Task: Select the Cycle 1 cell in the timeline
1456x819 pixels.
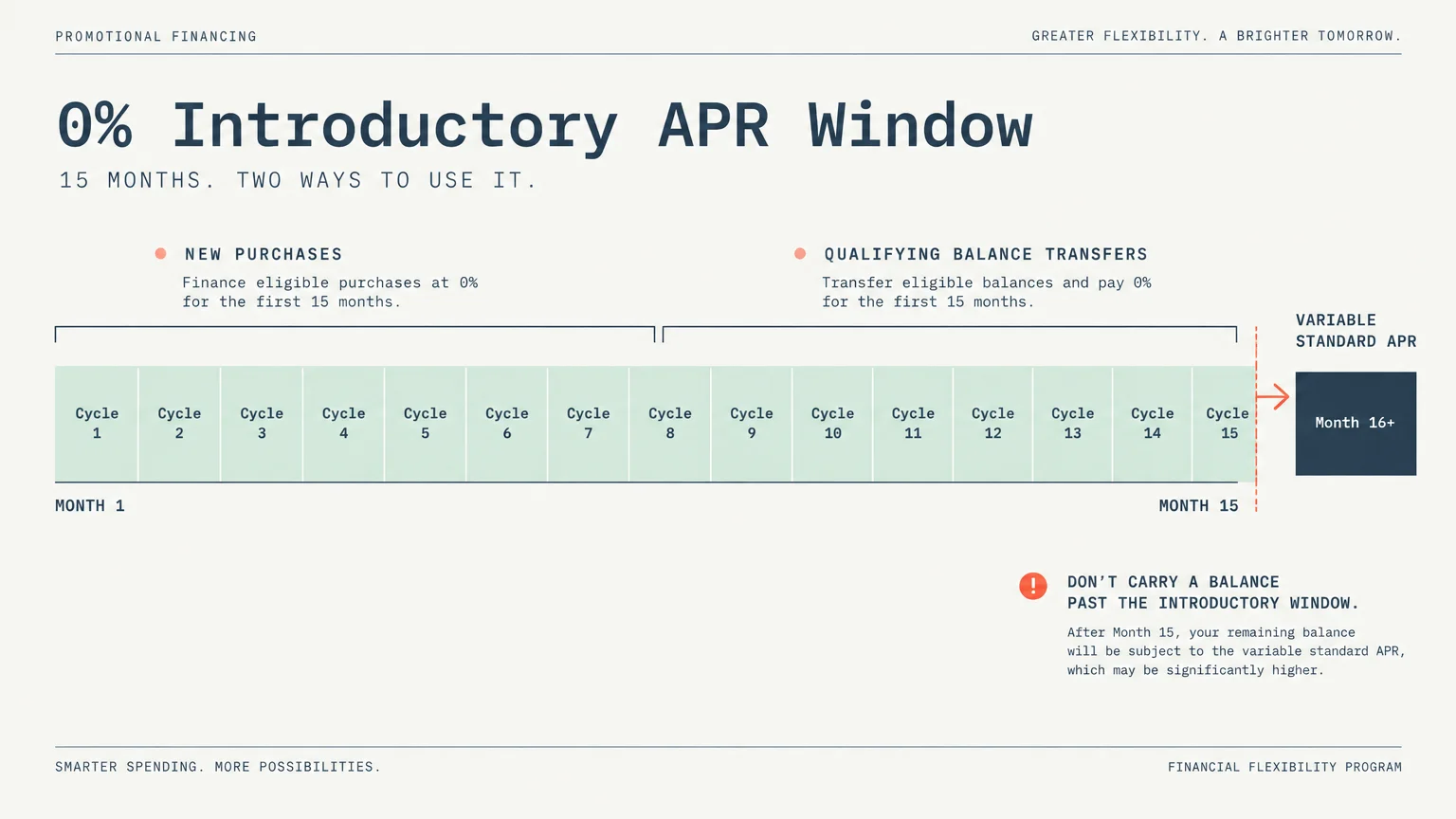Action: click(97, 424)
